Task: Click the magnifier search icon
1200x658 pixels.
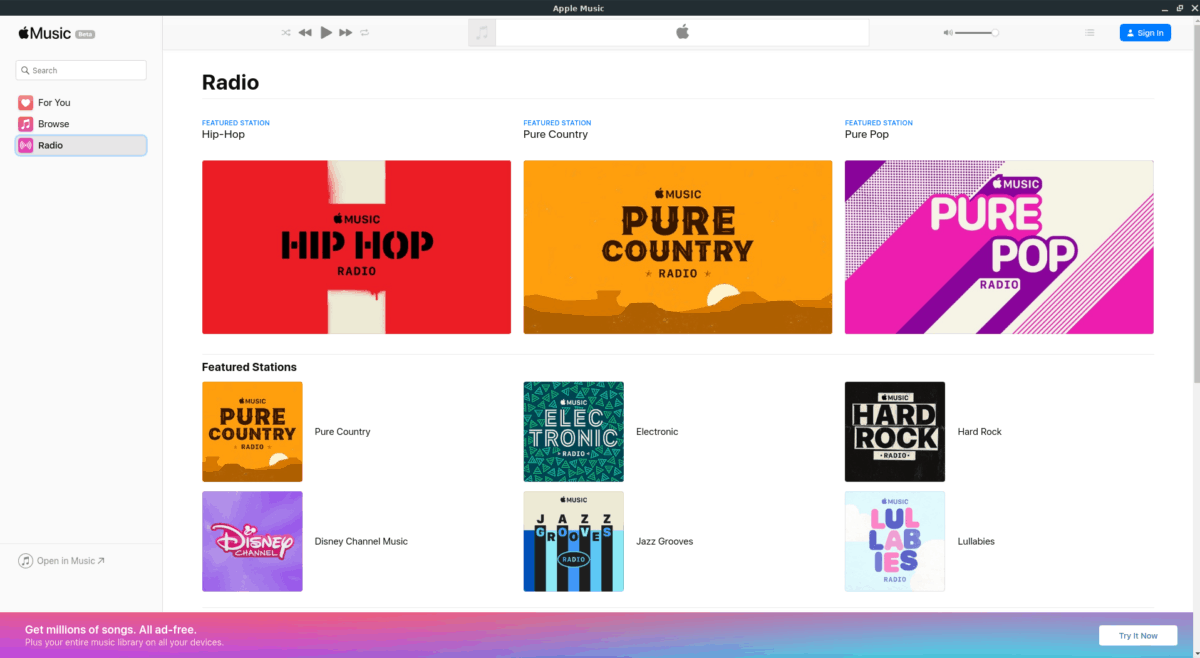Action: tap(25, 71)
